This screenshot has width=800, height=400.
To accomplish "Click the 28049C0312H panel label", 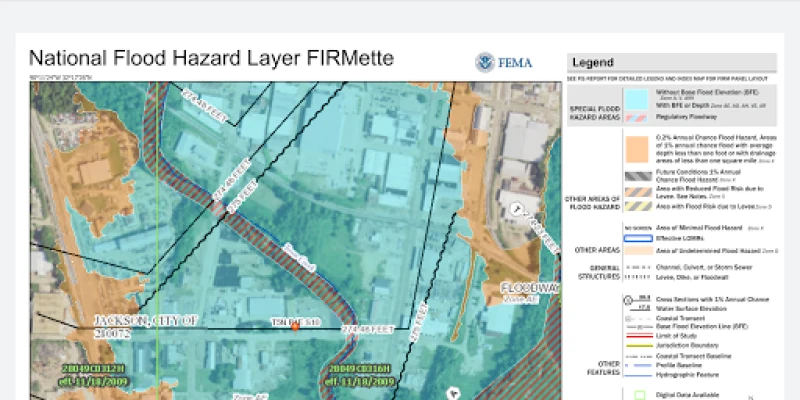I will point(93,368).
